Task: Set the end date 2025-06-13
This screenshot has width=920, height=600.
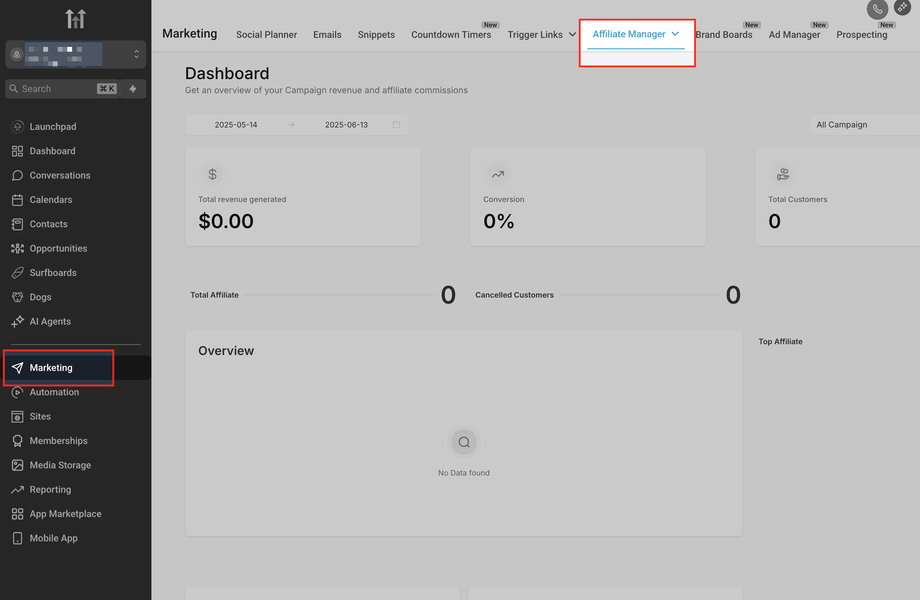Action: 346,124
